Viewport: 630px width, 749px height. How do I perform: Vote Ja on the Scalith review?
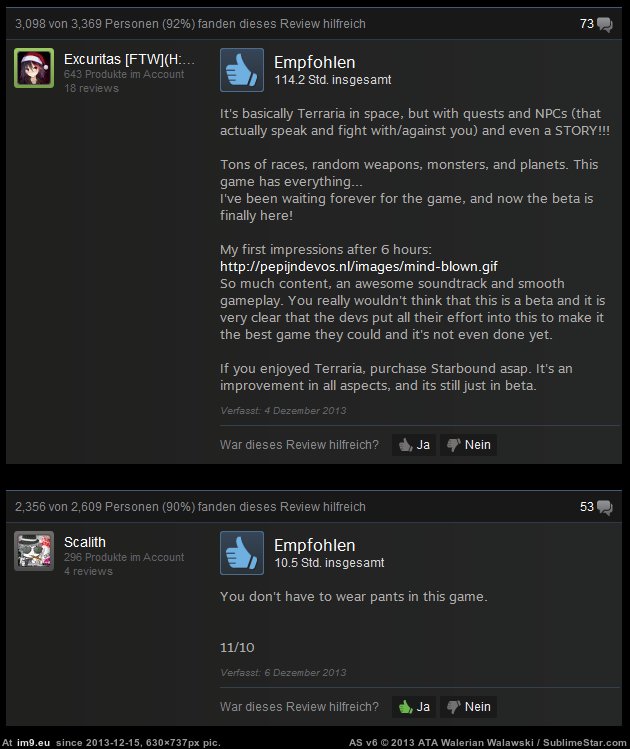tap(414, 706)
